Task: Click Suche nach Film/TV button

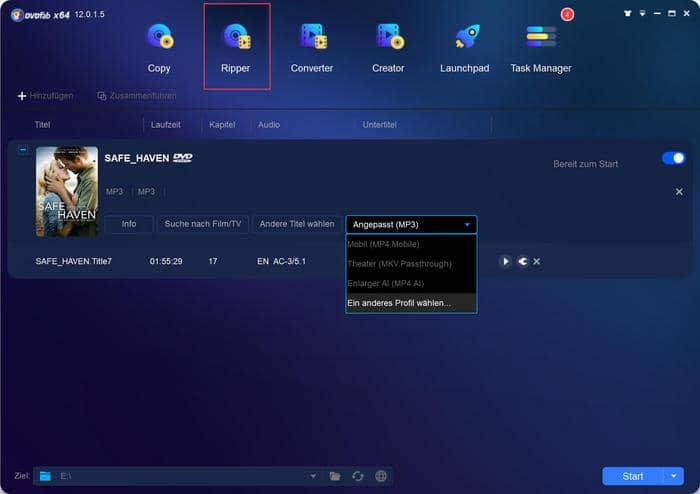Action: click(203, 224)
